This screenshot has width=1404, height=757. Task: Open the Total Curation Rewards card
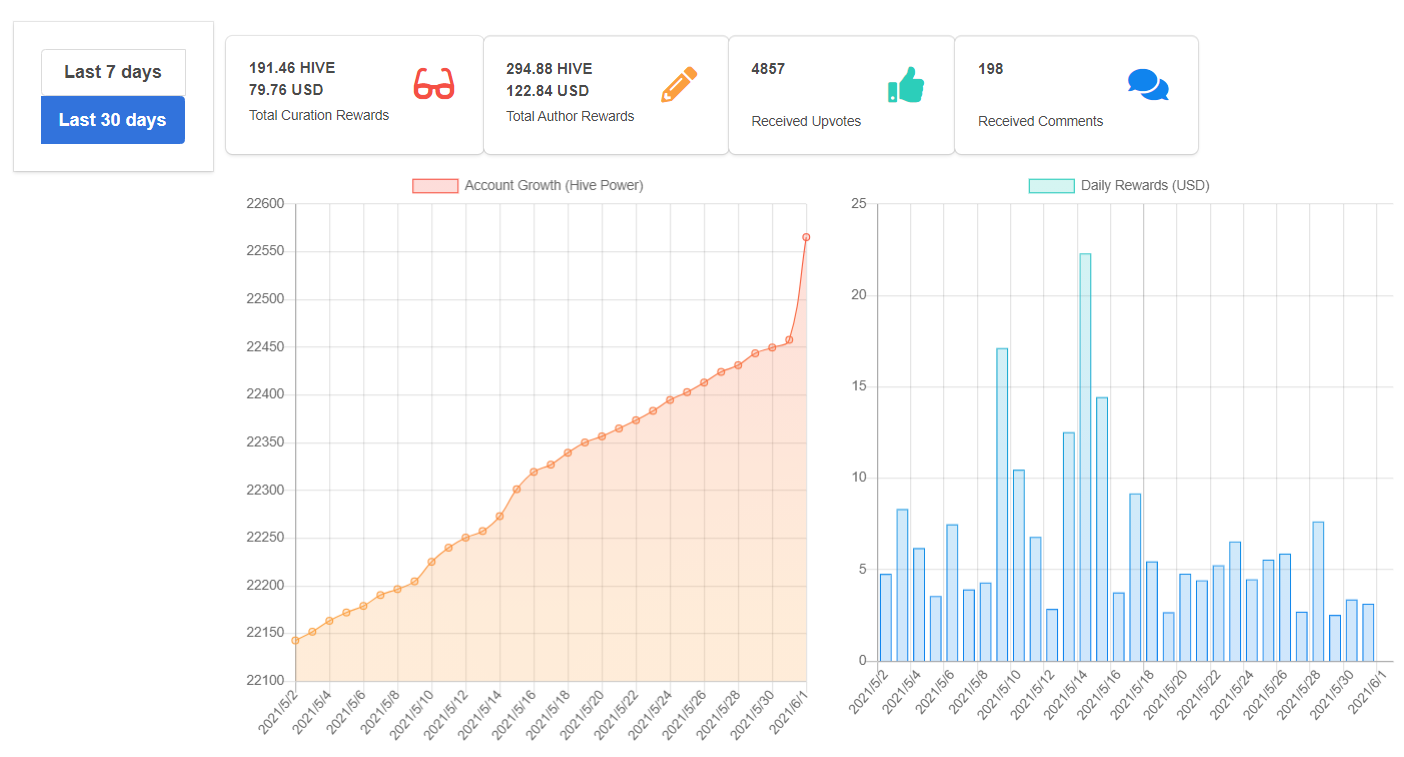point(355,95)
